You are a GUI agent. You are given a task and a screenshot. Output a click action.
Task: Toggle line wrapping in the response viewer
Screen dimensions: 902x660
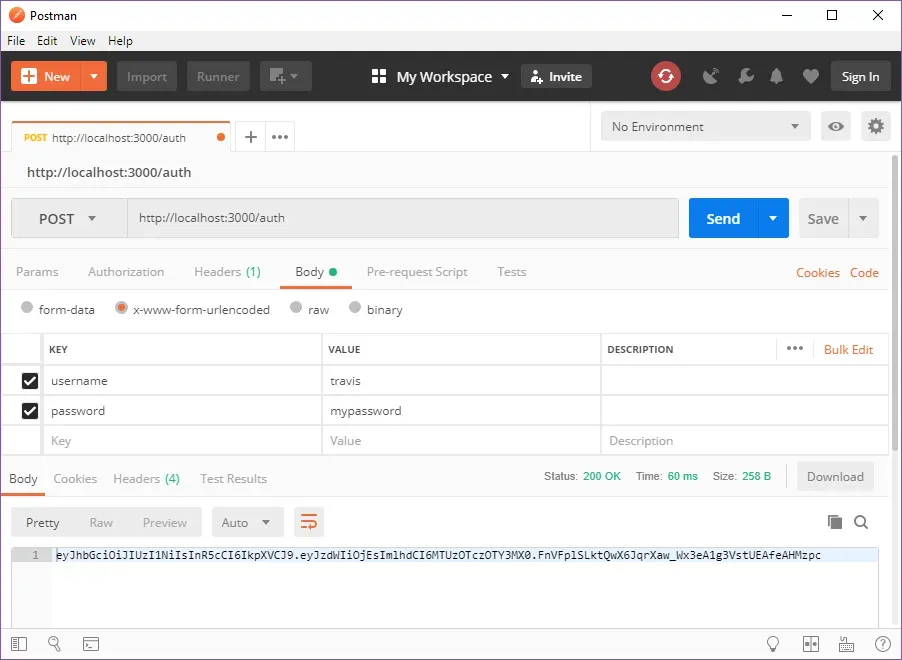click(x=308, y=521)
